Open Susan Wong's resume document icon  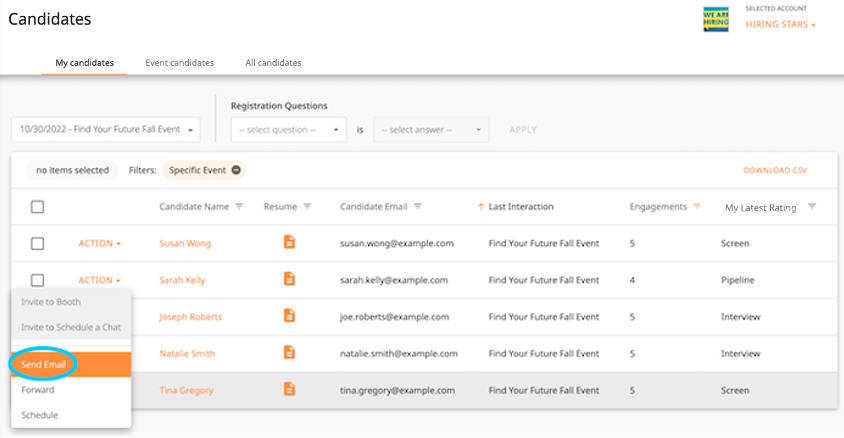(289, 242)
